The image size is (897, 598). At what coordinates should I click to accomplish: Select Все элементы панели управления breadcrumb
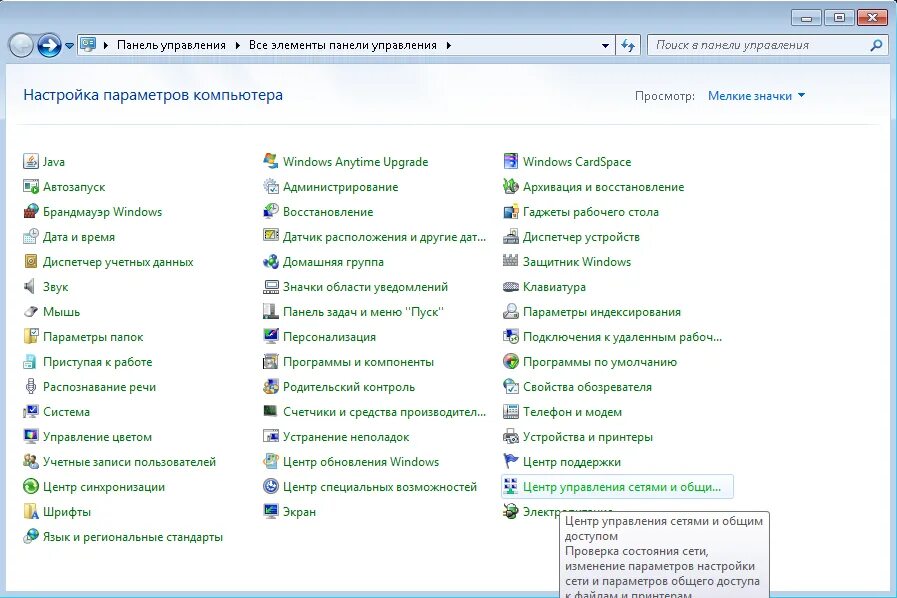(343, 45)
